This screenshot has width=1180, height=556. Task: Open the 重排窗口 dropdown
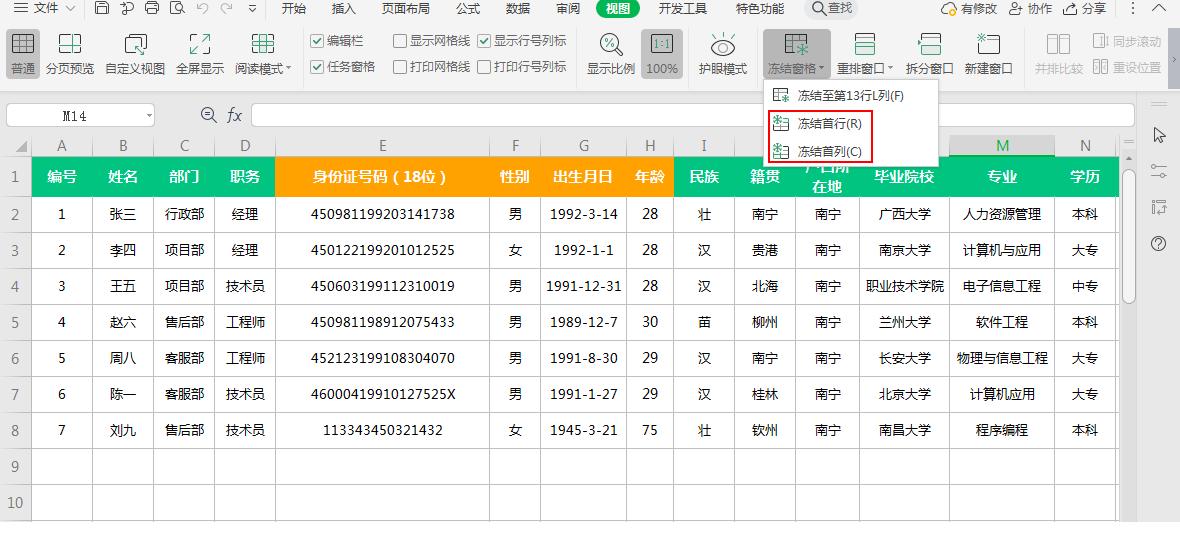[866, 69]
